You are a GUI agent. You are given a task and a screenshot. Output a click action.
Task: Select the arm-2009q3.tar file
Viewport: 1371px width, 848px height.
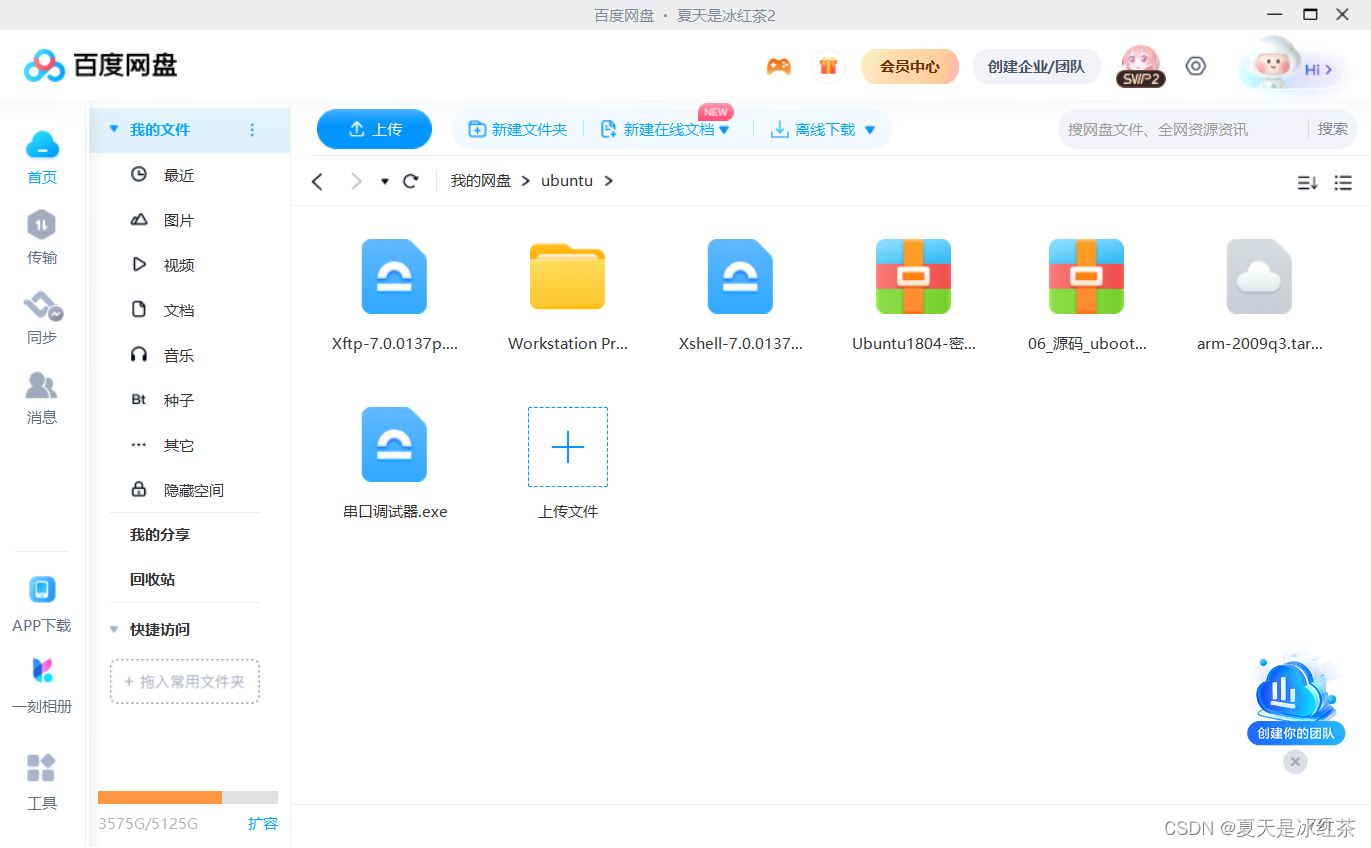[1259, 277]
